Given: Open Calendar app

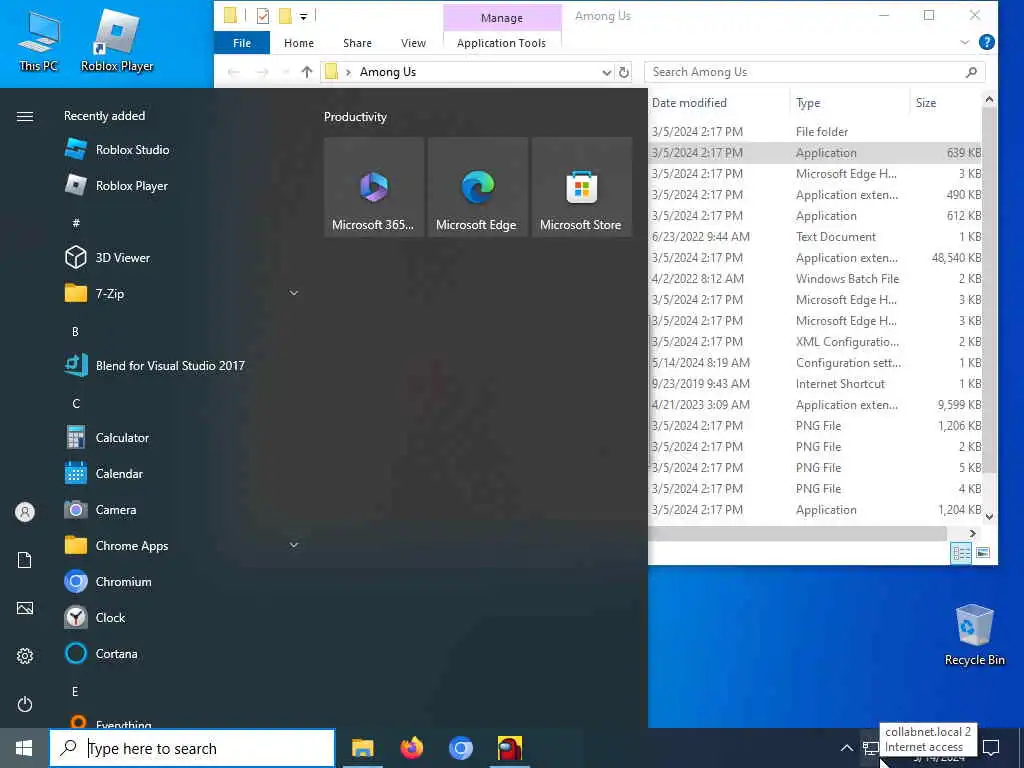Looking at the screenshot, I should 118,473.
